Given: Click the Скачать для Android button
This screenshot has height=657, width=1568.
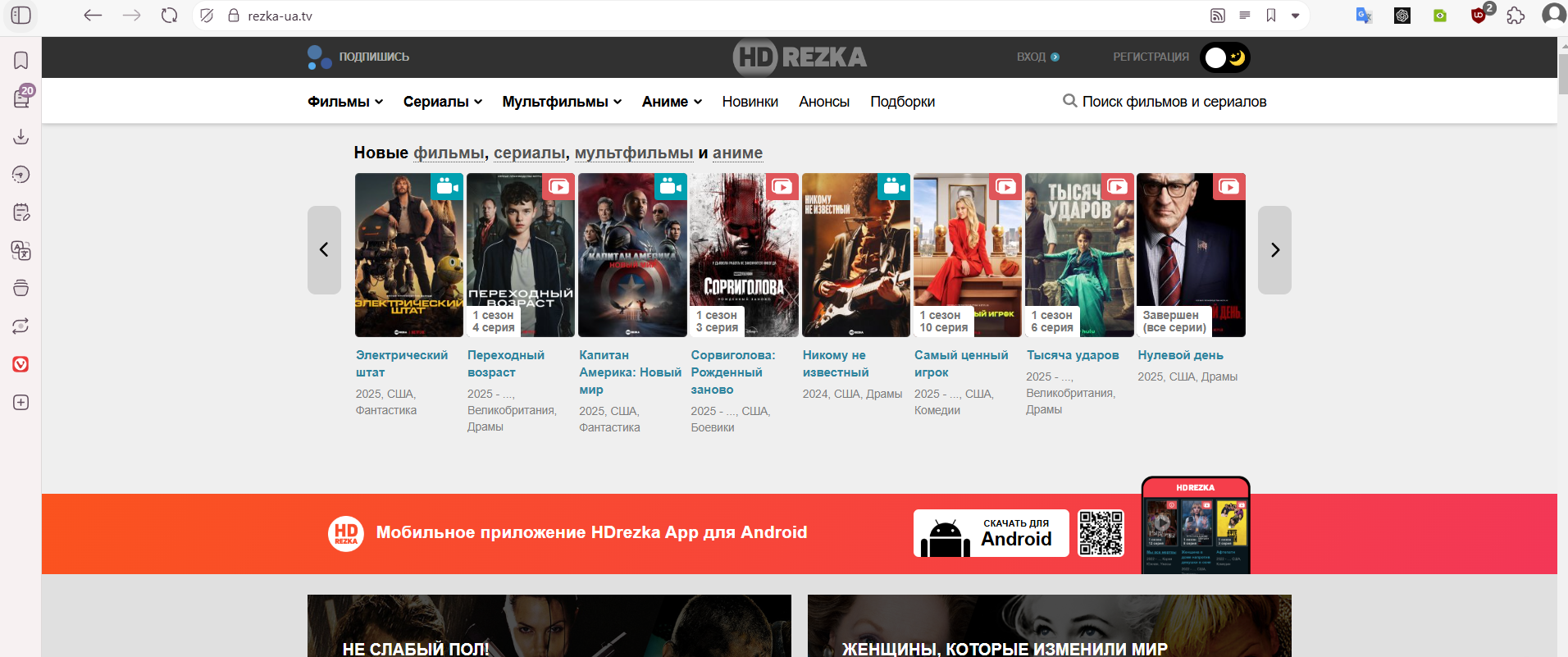Looking at the screenshot, I should point(991,533).
